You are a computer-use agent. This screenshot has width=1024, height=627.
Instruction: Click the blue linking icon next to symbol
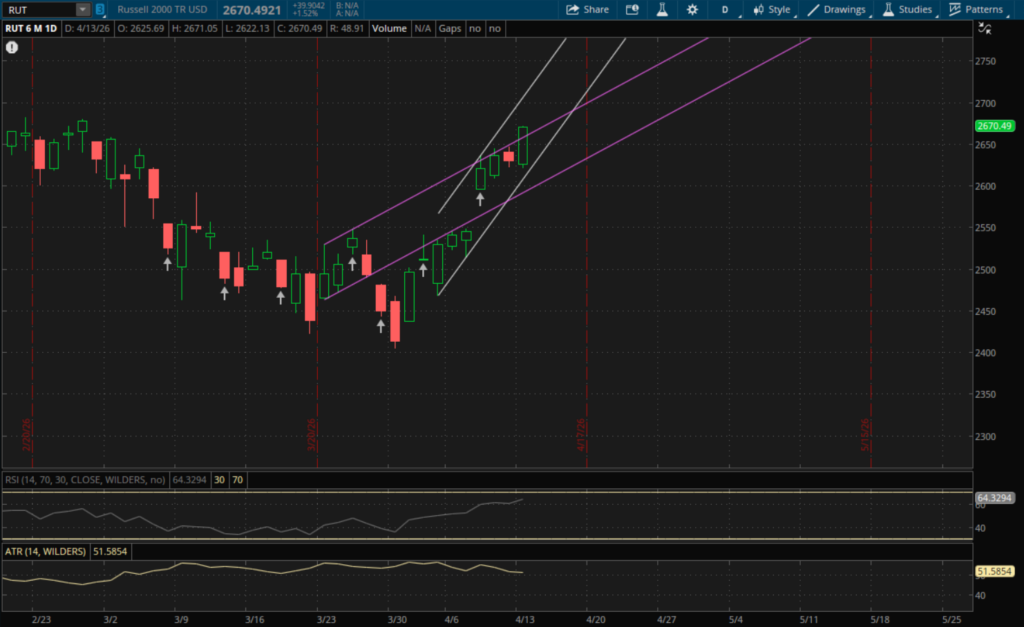tap(100, 10)
